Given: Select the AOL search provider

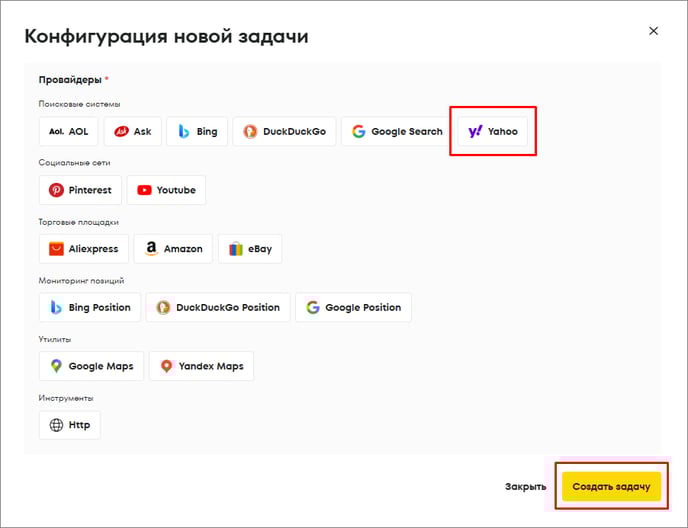Looking at the screenshot, I should tap(68, 131).
